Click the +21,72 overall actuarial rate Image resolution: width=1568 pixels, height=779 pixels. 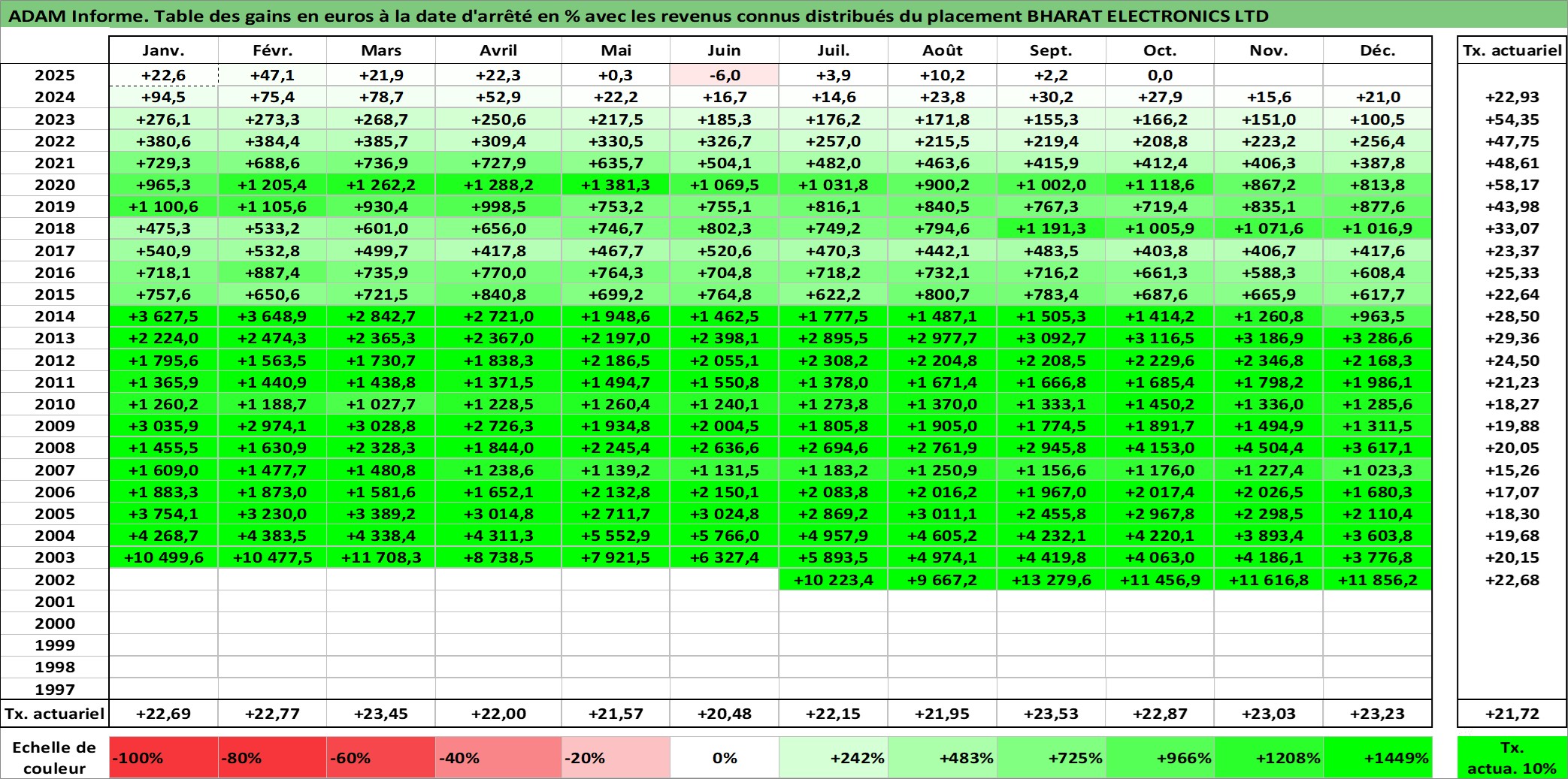[x=1512, y=714]
